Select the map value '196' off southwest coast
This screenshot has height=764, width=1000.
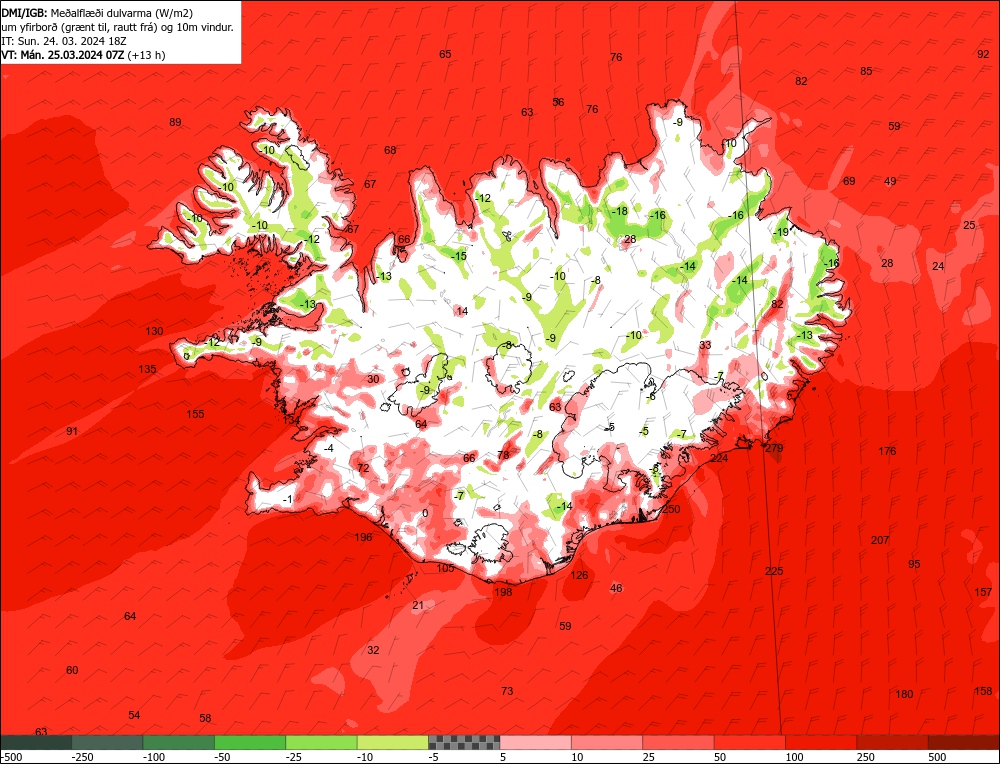pos(363,537)
